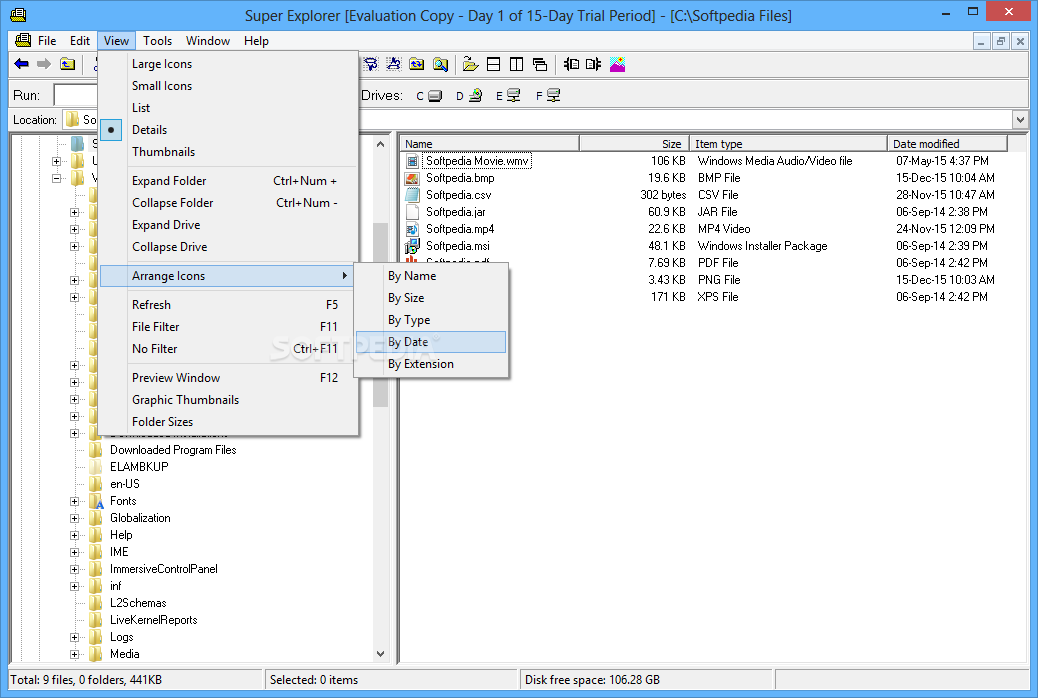1038x698 pixels.
Task: Expand the IME folder node
Action: point(74,552)
